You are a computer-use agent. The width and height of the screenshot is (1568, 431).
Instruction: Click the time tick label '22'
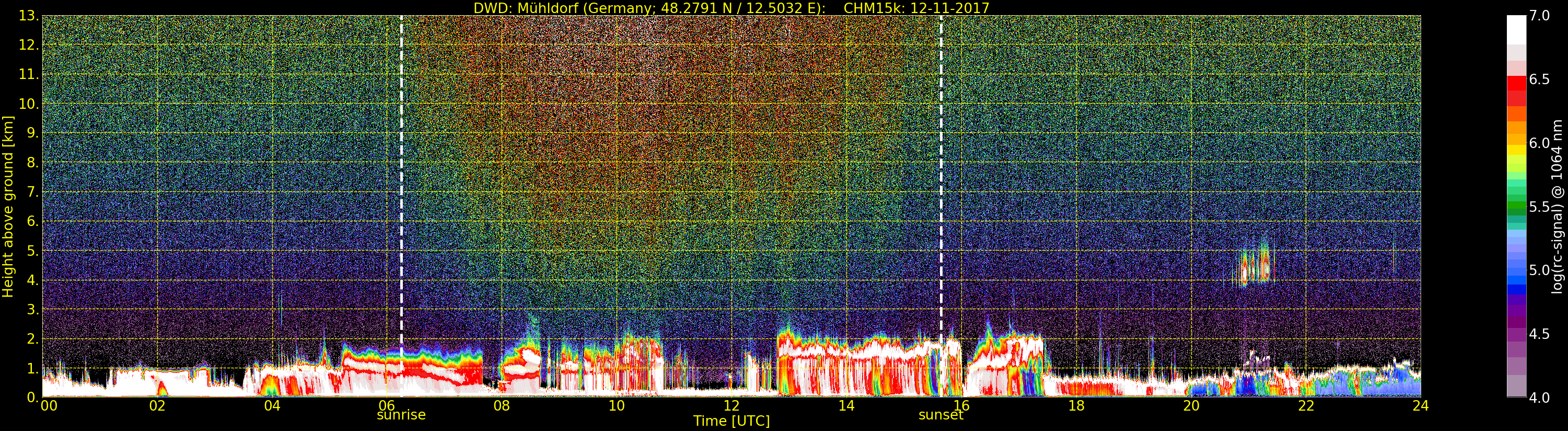click(x=1306, y=405)
